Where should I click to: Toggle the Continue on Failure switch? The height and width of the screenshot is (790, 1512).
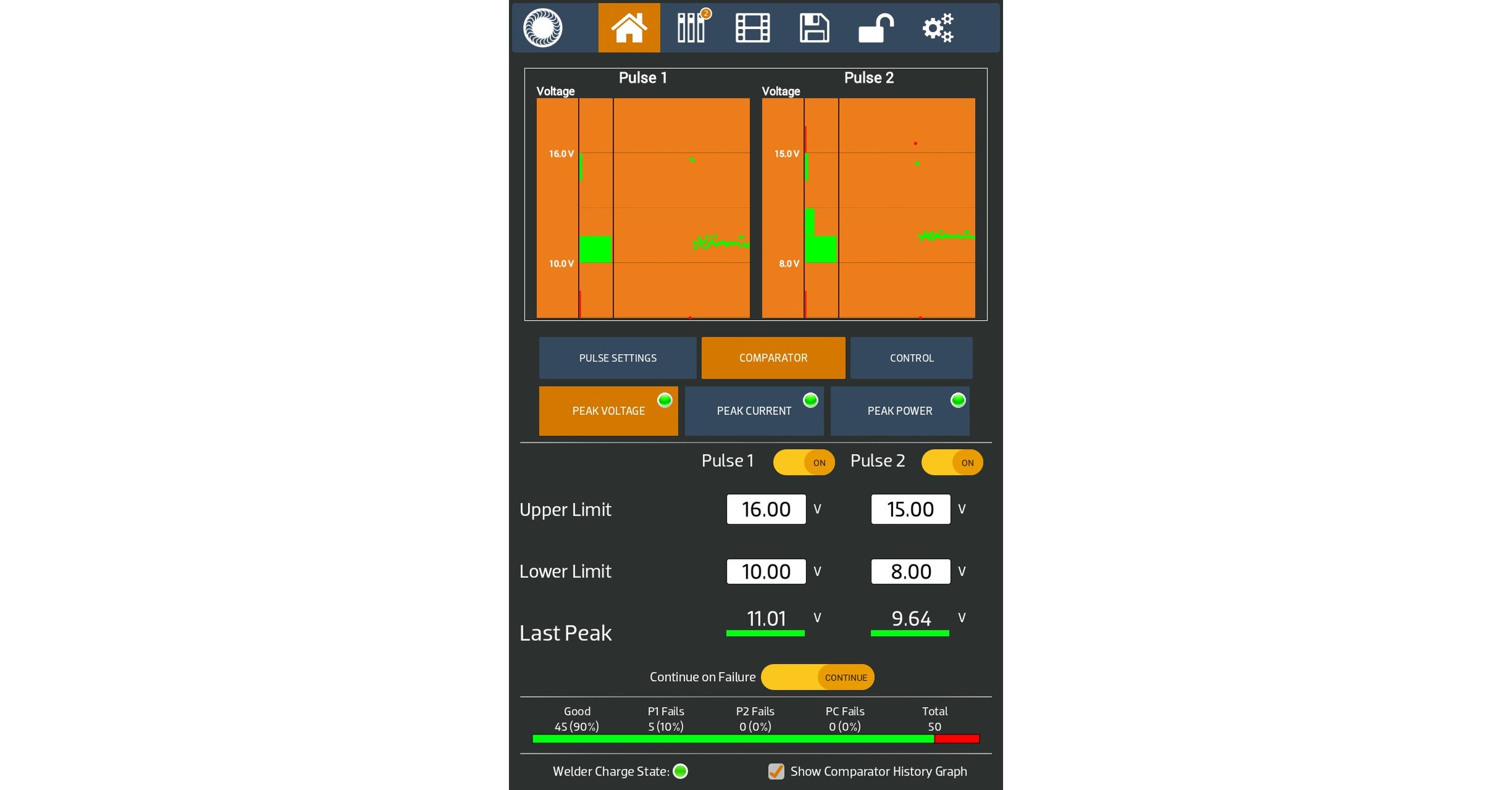pos(818,677)
